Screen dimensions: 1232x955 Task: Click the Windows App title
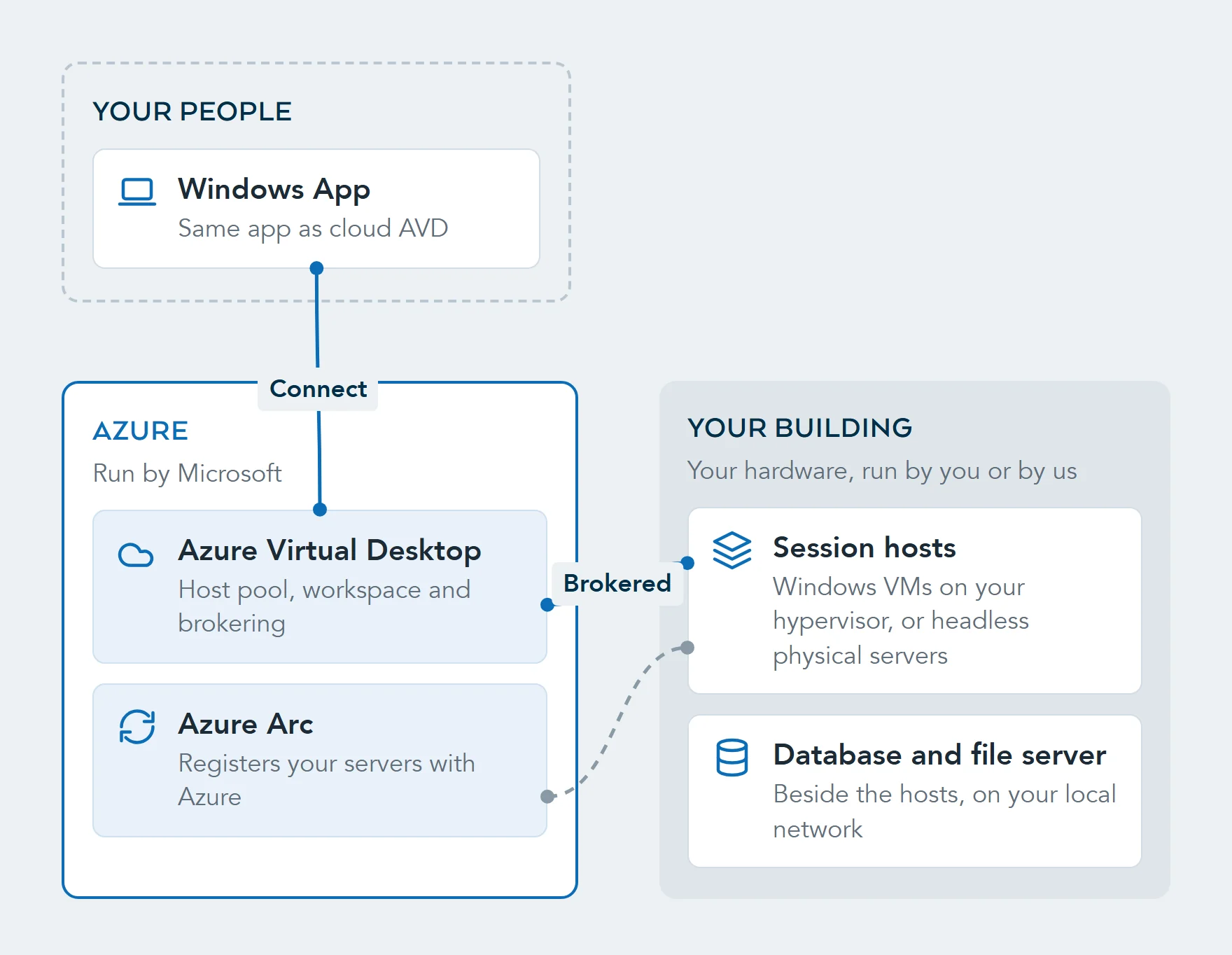(274, 190)
